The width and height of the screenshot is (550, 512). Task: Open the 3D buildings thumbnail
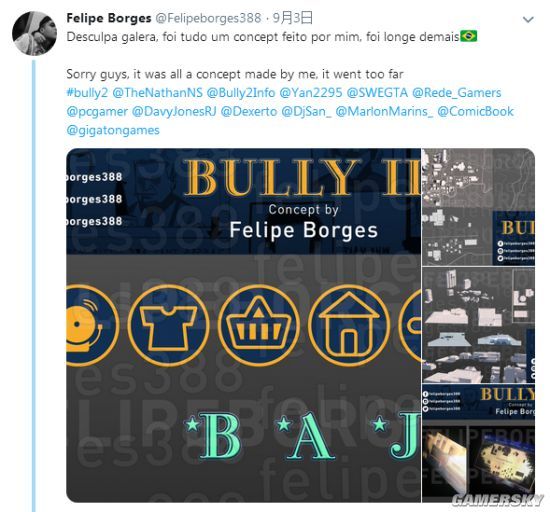(478, 325)
